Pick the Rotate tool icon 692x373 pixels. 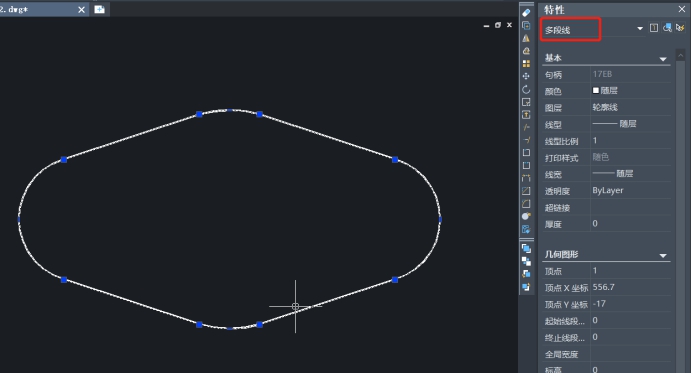[526, 90]
